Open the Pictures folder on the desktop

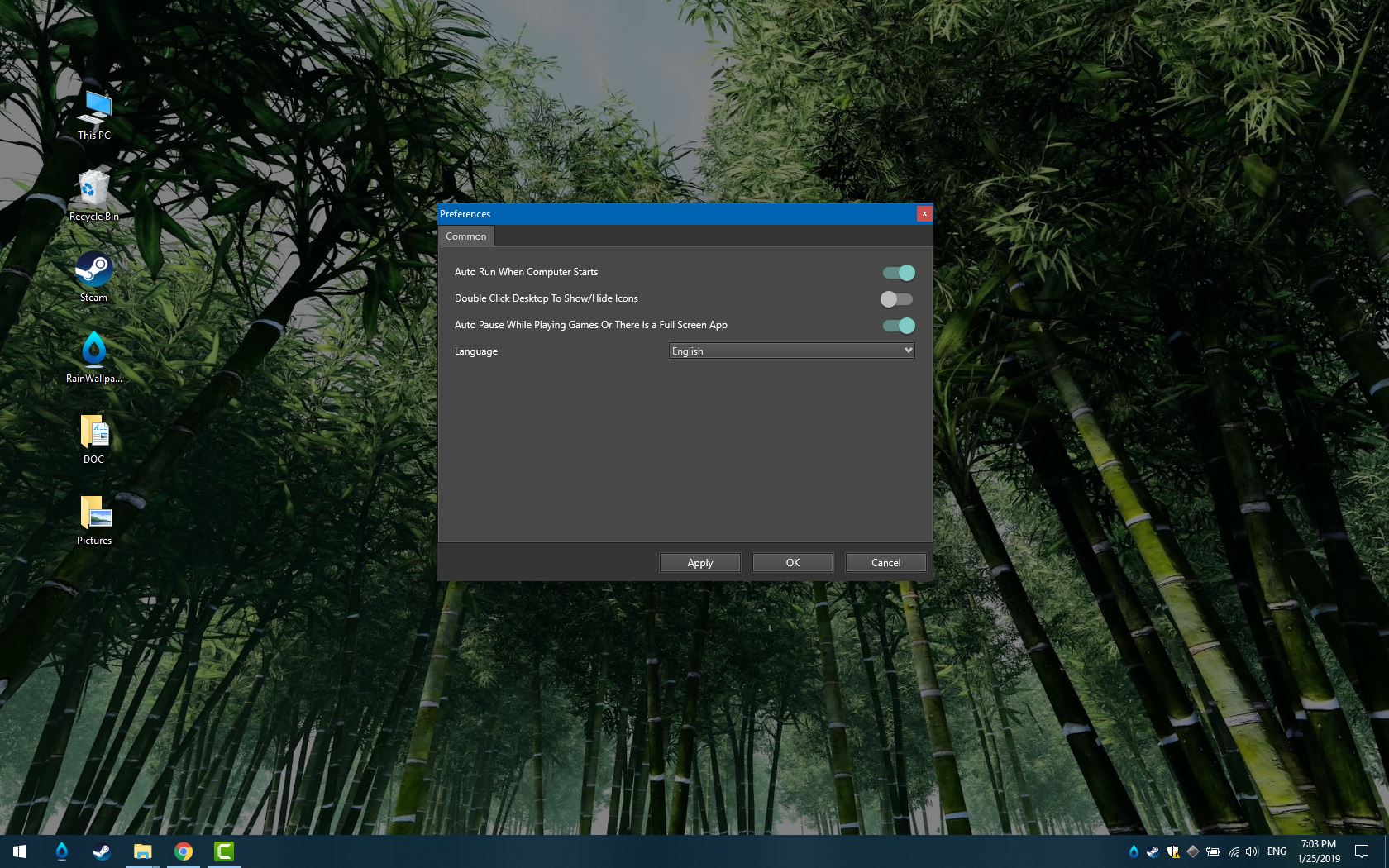[x=93, y=513]
